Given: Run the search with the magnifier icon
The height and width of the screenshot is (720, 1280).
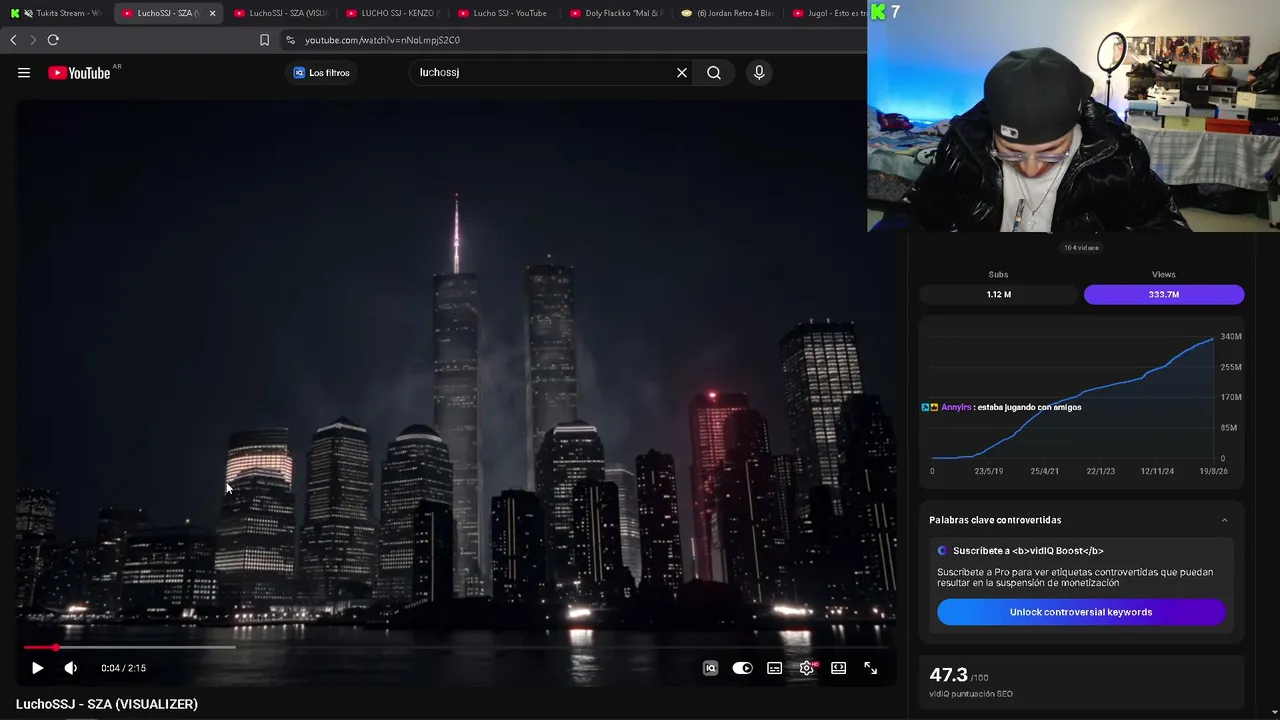Looking at the screenshot, I should tap(714, 72).
